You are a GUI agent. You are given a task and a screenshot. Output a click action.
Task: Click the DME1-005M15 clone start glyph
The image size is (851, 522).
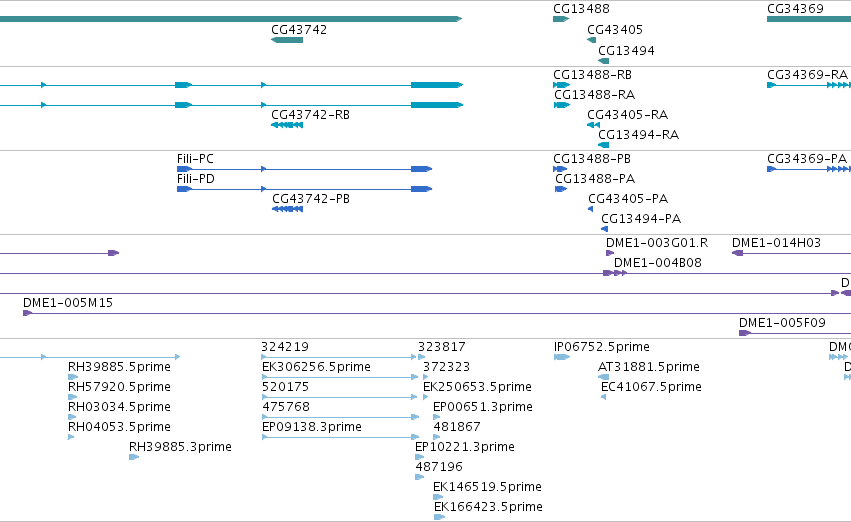(x=28, y=313)
